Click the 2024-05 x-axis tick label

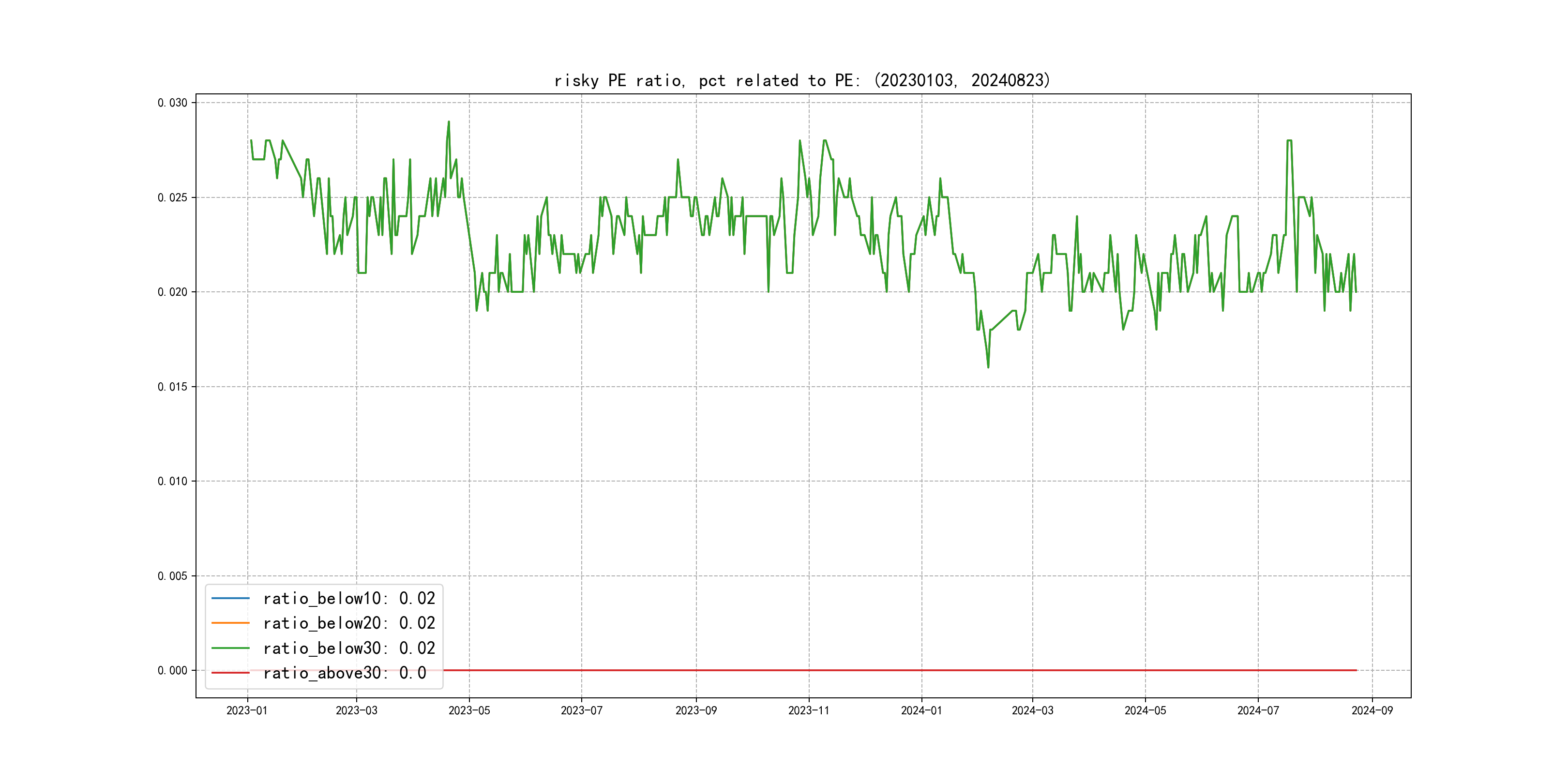1145,711
